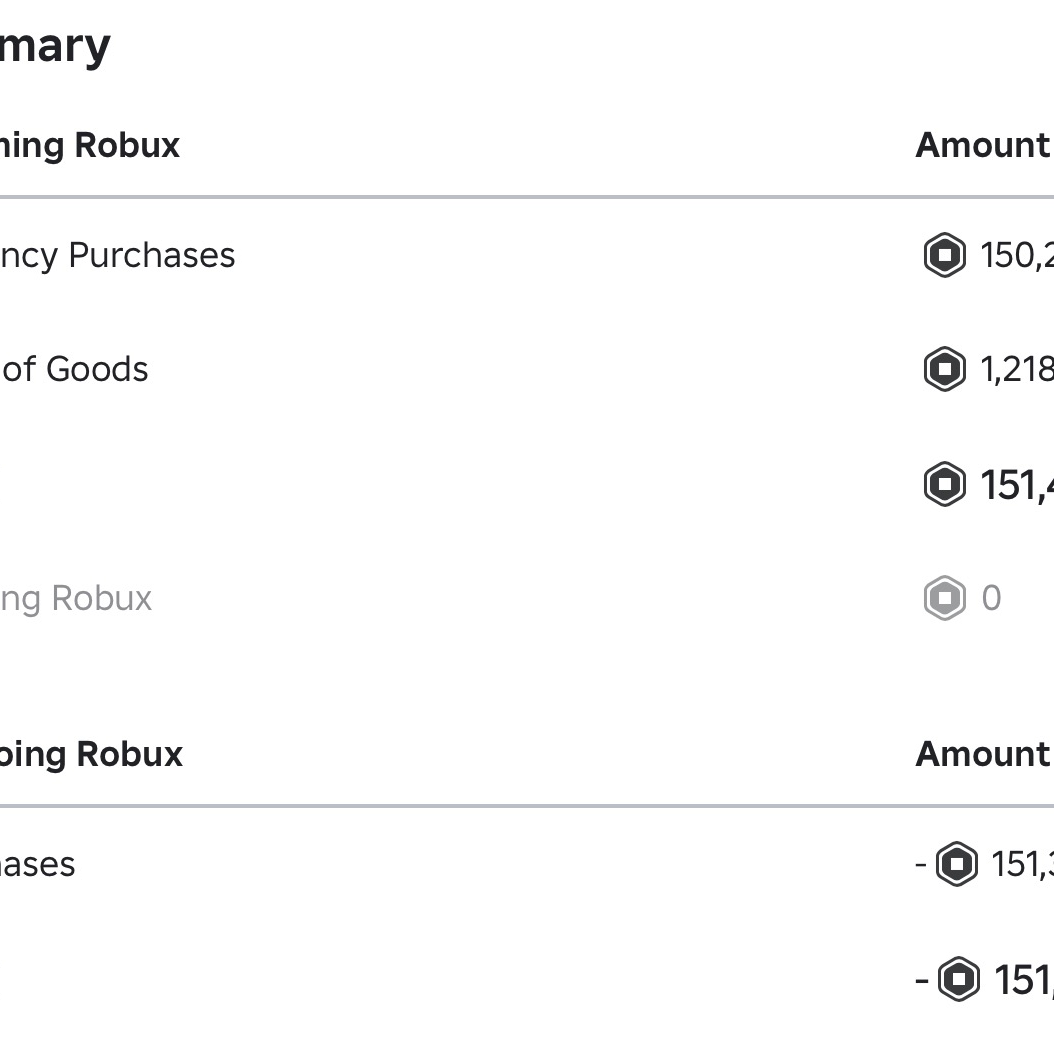Click the bold 151,4 incoming total value
This screenshot has width=1054, height=1054.
coord(1017,485)
